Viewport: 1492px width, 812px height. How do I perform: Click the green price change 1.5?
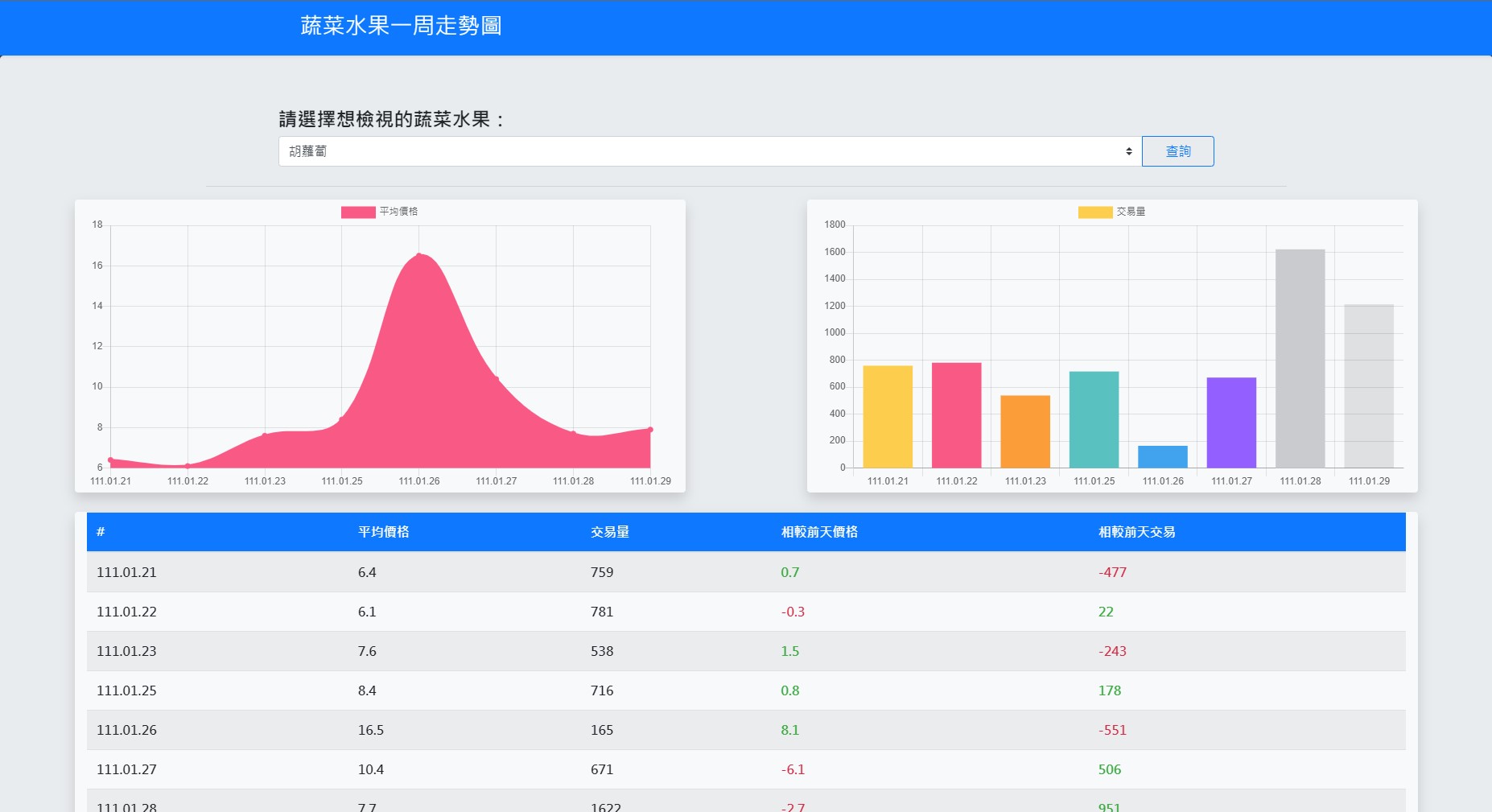[x=790, y=651]
